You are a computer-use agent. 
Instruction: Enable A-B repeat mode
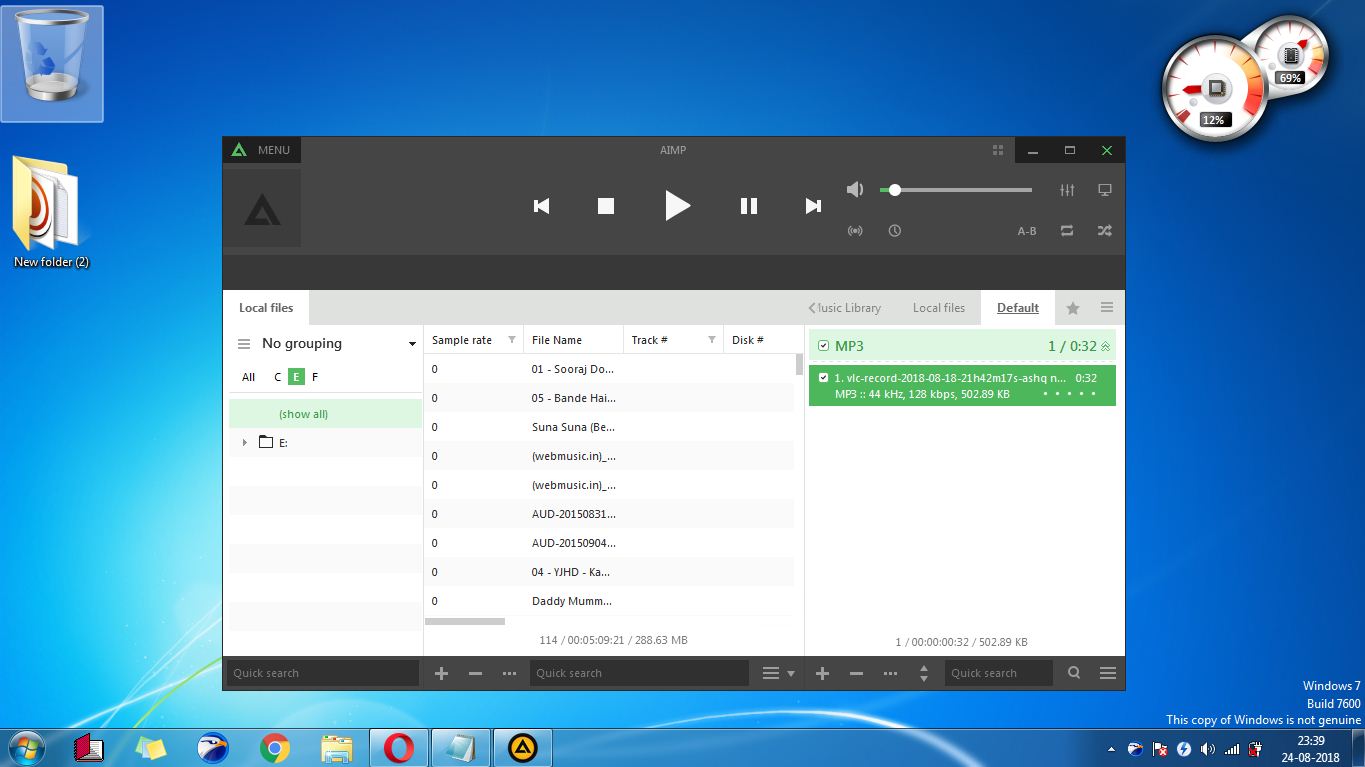point(1026,230)
